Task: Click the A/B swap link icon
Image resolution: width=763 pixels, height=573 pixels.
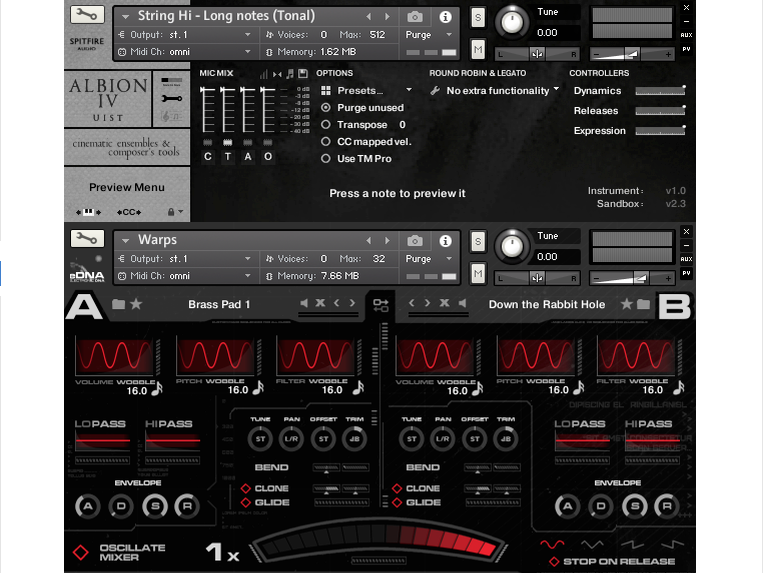Action: point(381,305)
